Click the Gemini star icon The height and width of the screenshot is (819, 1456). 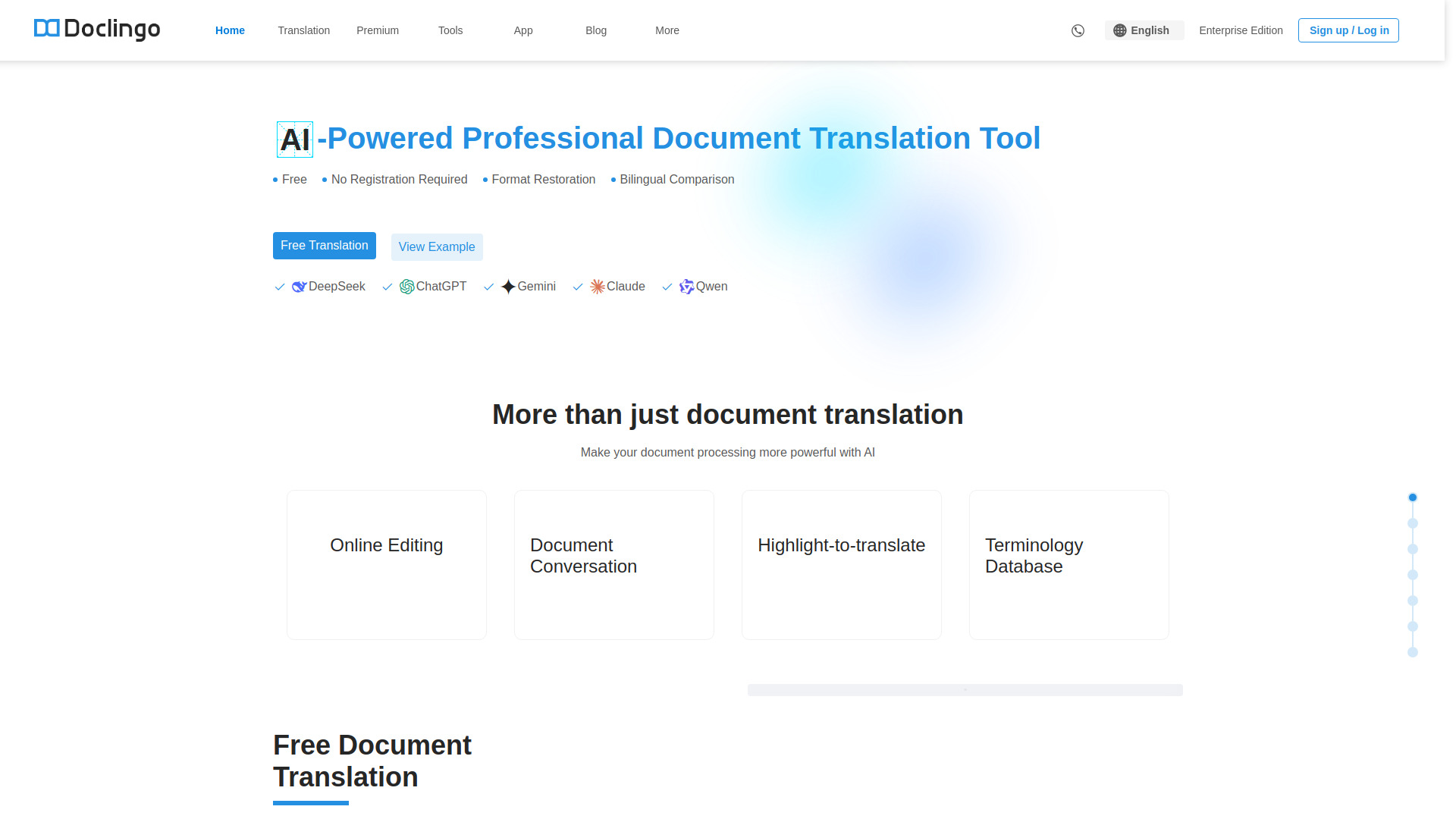coord(508,287)
